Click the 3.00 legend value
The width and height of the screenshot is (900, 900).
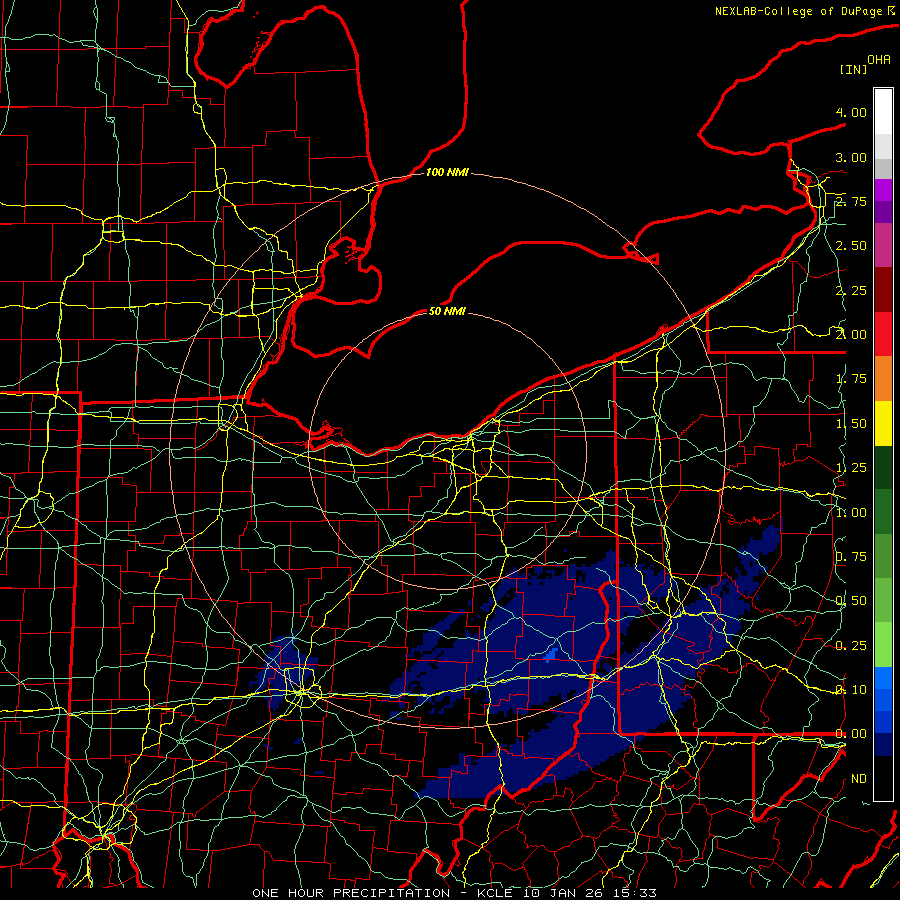[851, 157]
